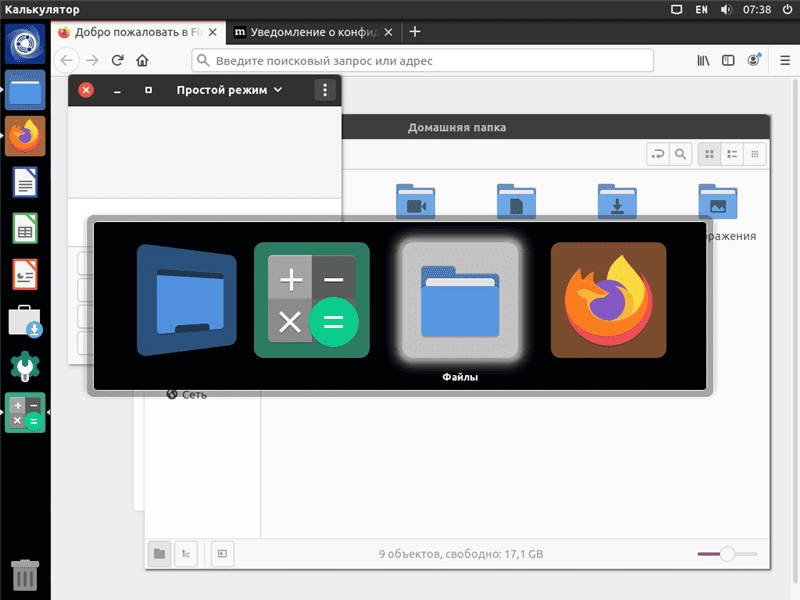
Task: Open keyboard layout EN indicator
Action: (702, 10)
